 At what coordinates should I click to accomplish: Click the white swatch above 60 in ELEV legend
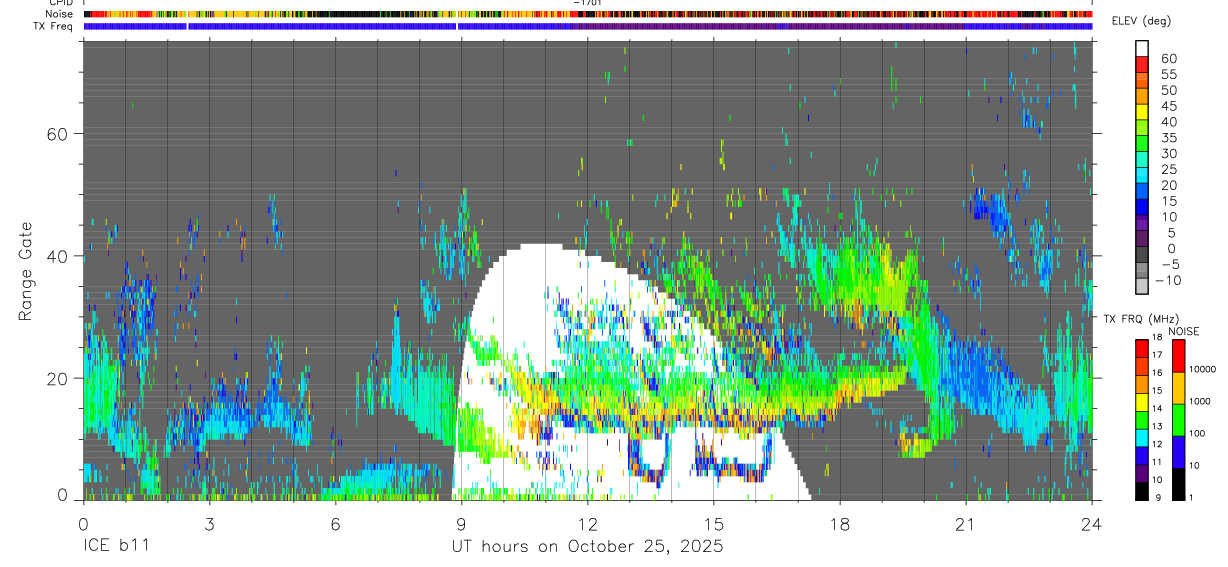pyautogui.click(x=1142, y=48)
